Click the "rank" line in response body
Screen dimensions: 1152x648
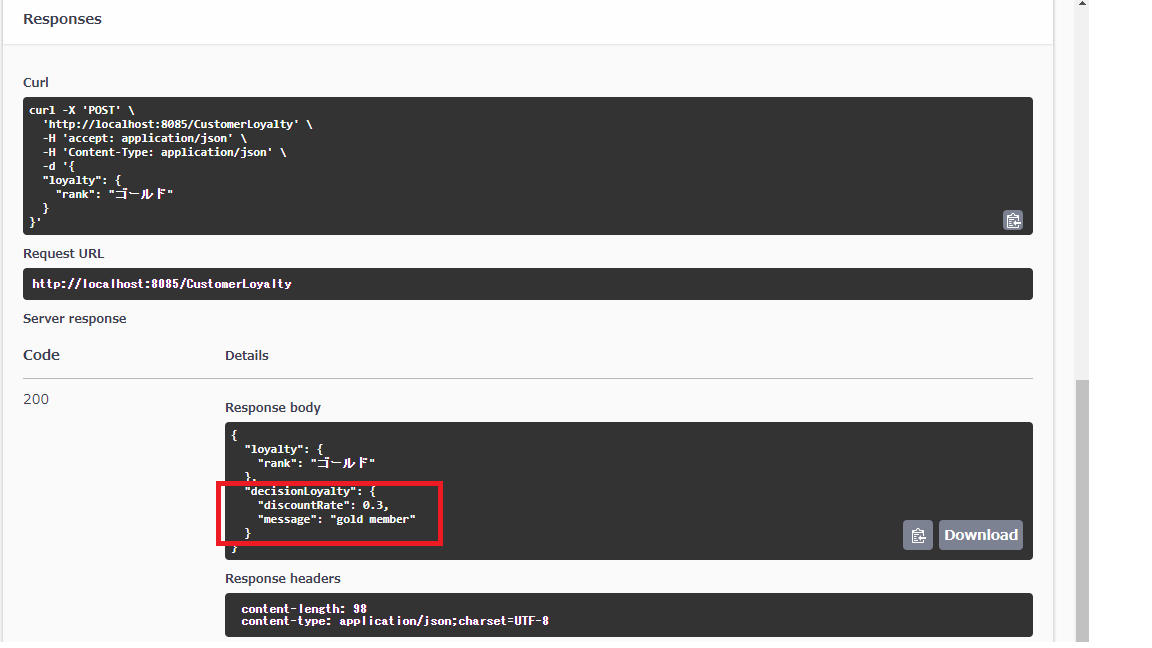pyautogui.click(x=316, y=463)
